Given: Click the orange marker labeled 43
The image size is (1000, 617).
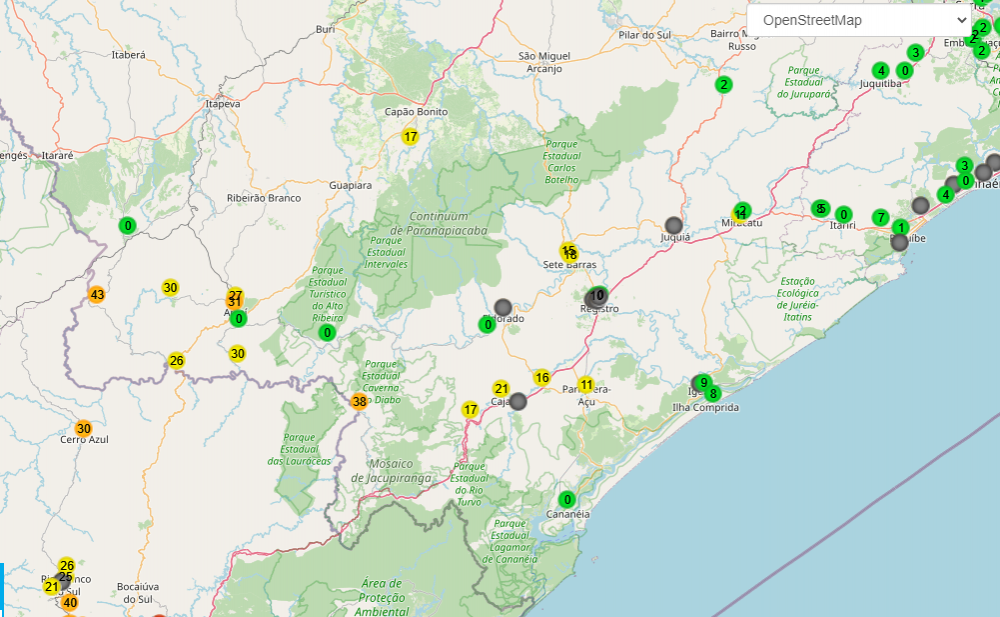Looking at the screenshot, I should (97, 295).
